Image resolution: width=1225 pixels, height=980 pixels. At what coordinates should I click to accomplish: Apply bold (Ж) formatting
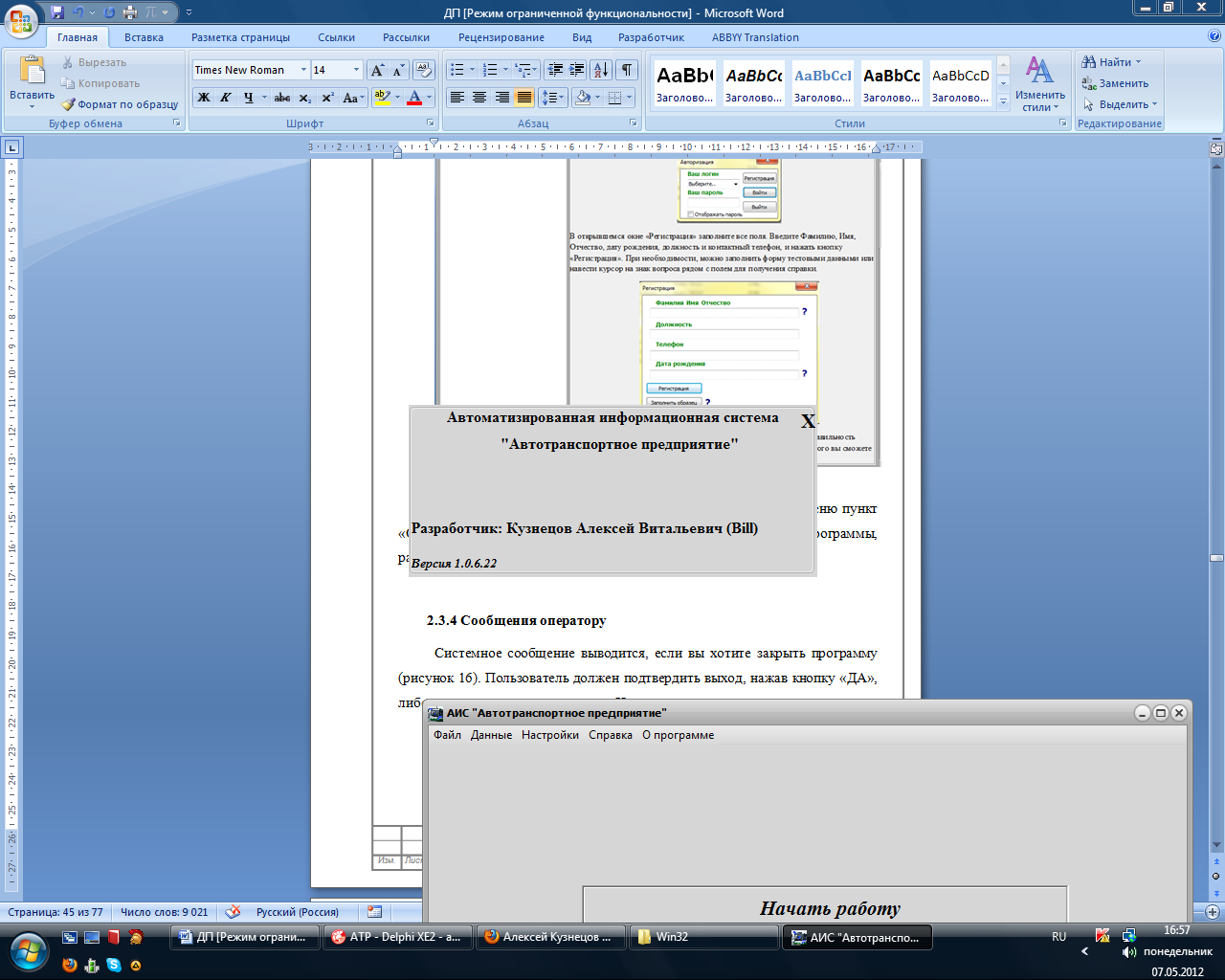[x=204, y=98]
